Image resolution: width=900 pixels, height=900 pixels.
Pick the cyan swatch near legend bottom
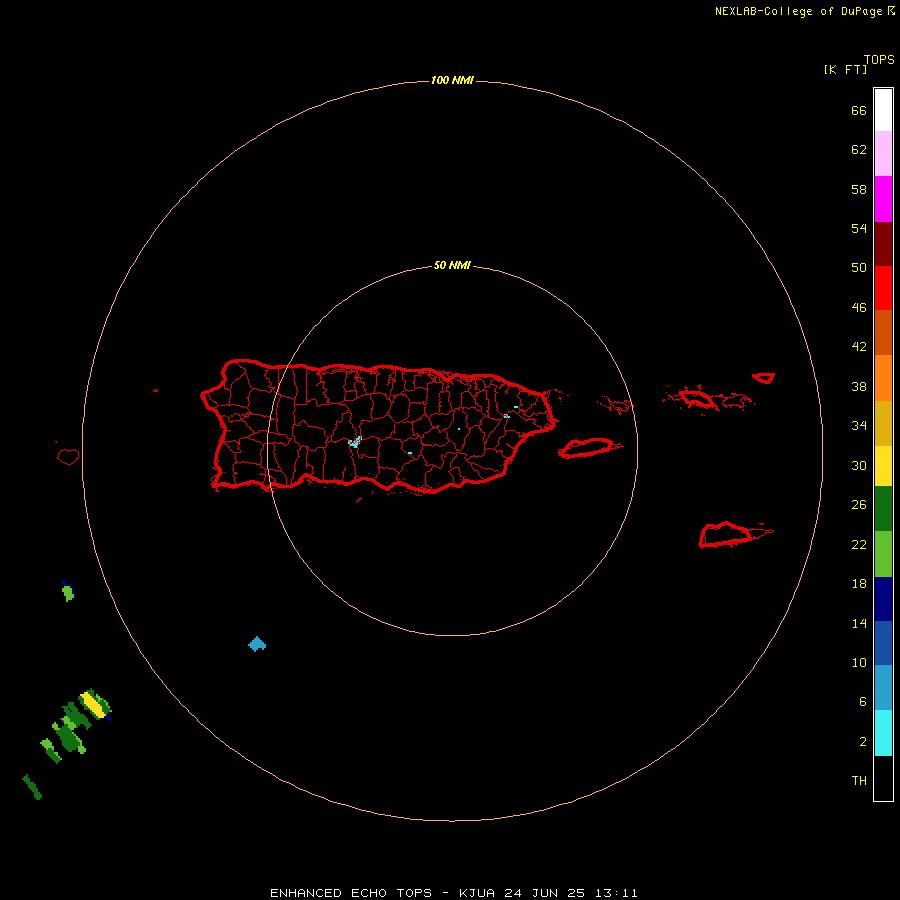(x=883, y=733)
